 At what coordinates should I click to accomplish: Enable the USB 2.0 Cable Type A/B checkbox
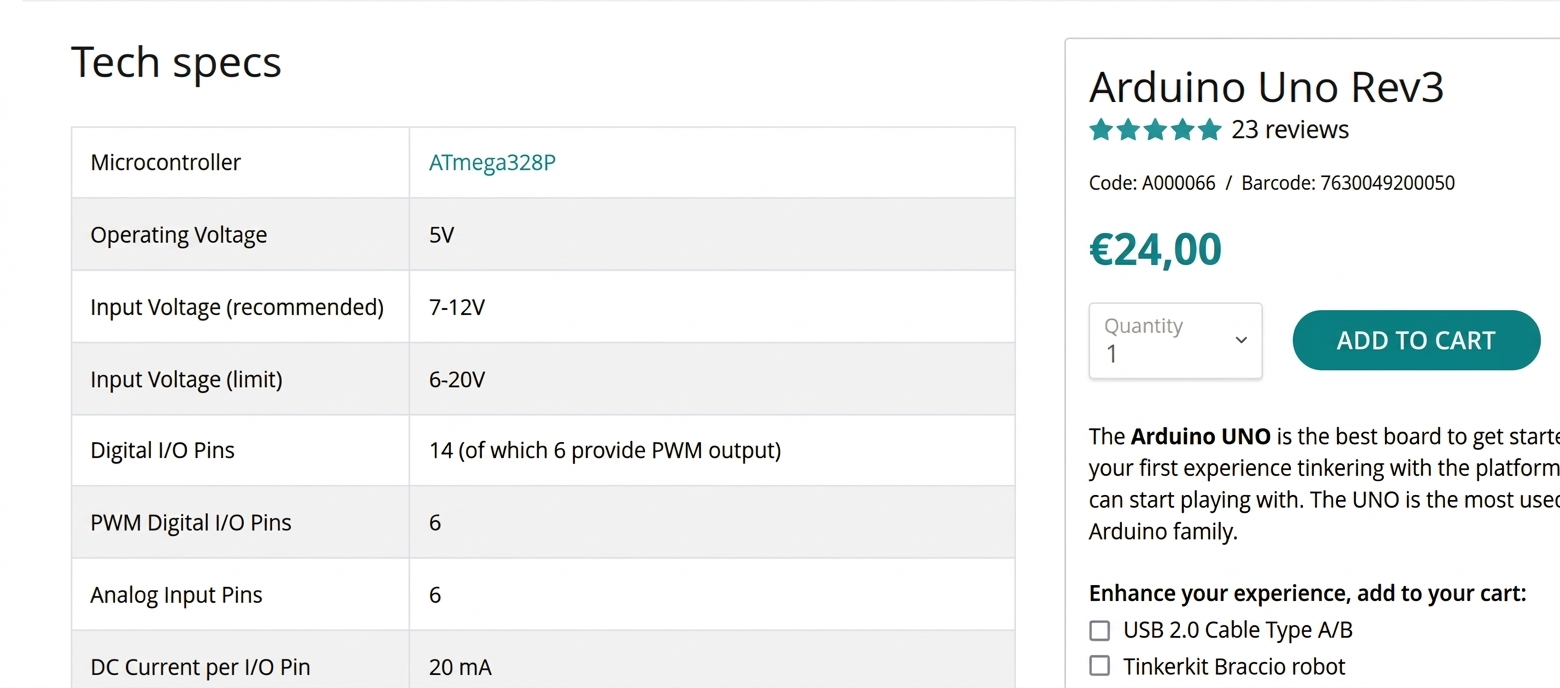[1100, 631]
